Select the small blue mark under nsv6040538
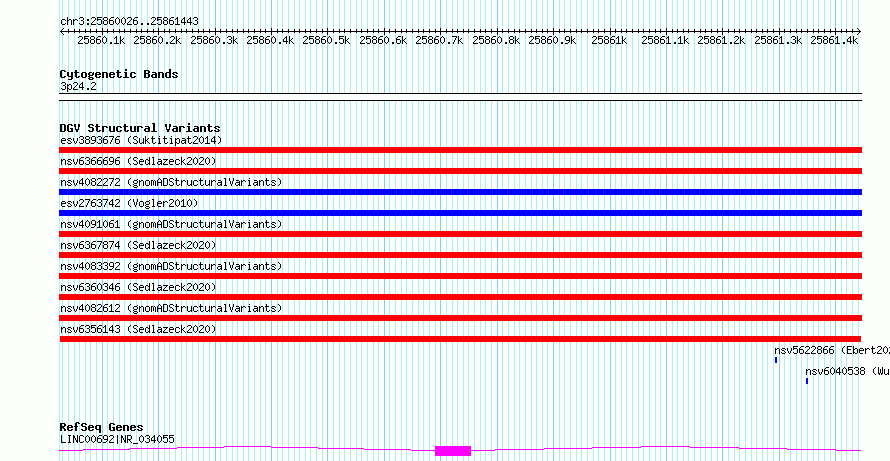 click(x=807, y=381)
